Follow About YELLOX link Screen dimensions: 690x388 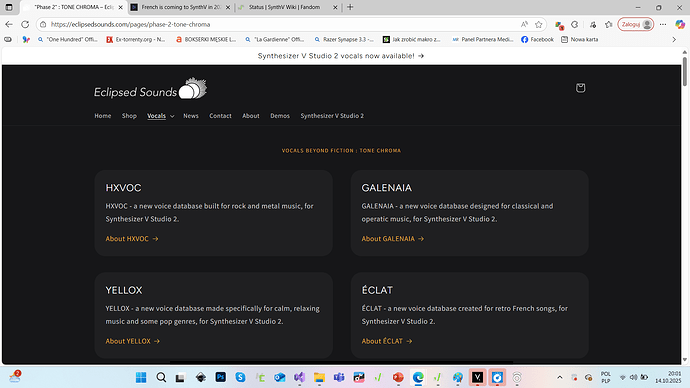(132, 341)
